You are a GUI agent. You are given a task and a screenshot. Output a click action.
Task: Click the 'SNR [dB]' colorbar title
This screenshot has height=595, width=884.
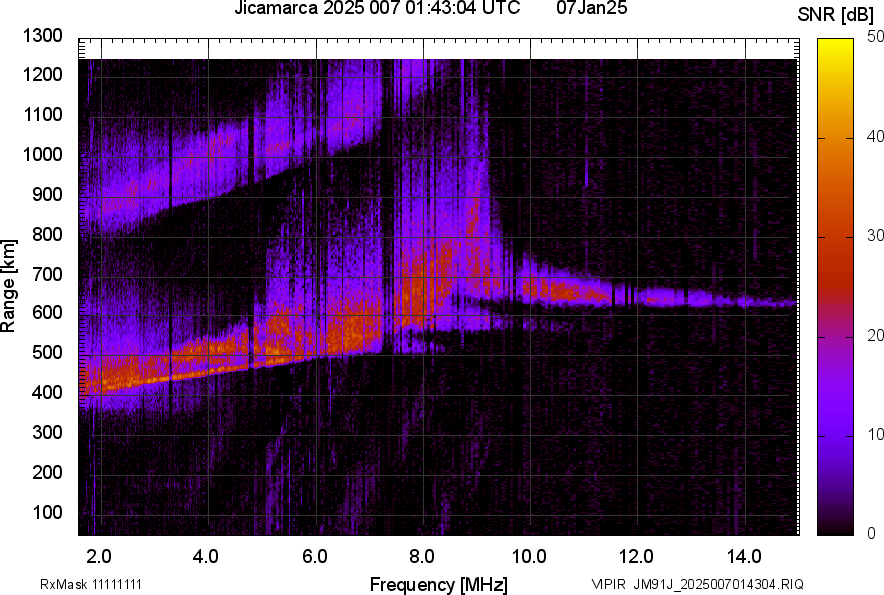click(x=836, y=15)
